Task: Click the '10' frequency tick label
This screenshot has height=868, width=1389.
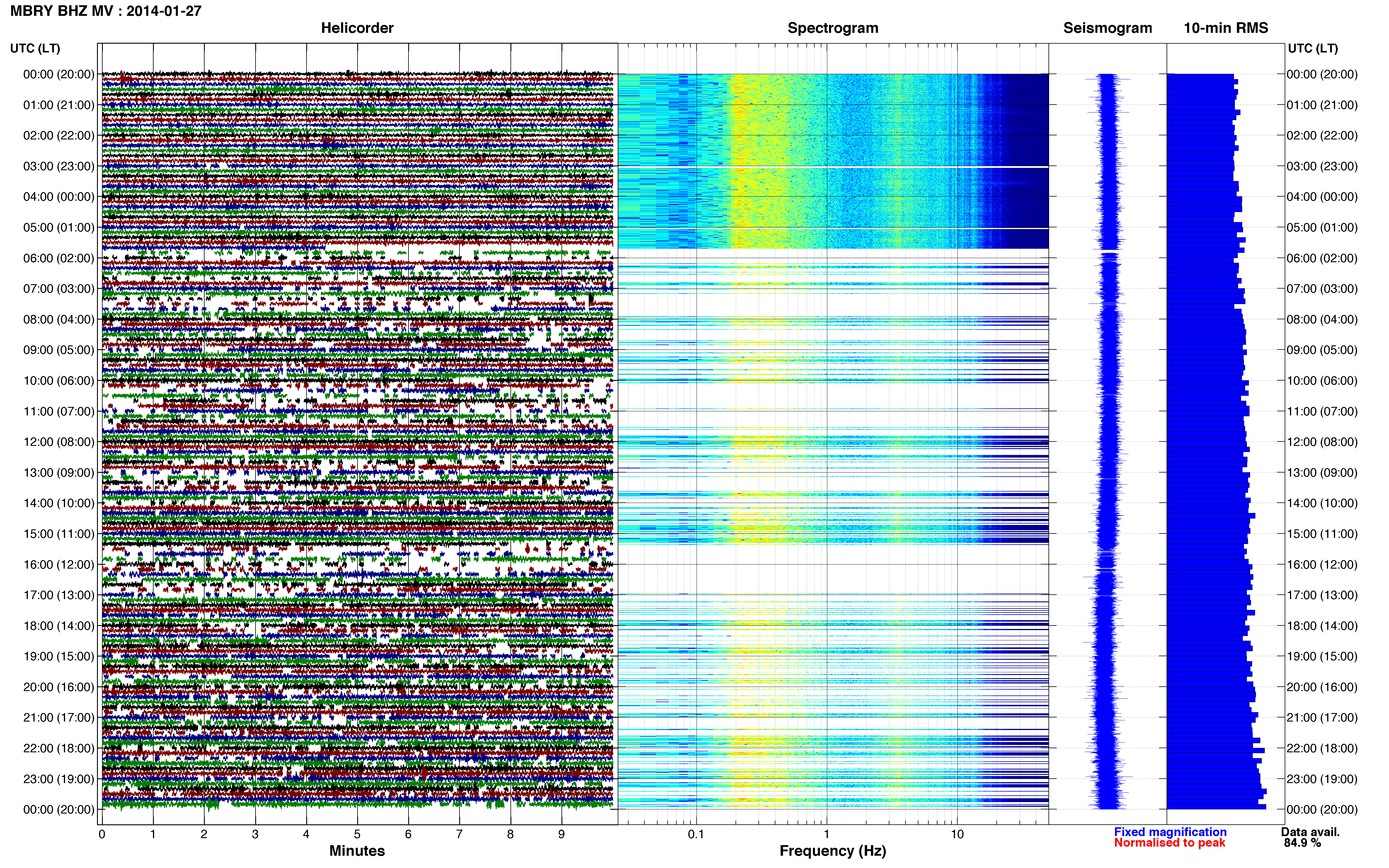Action: 957,834
